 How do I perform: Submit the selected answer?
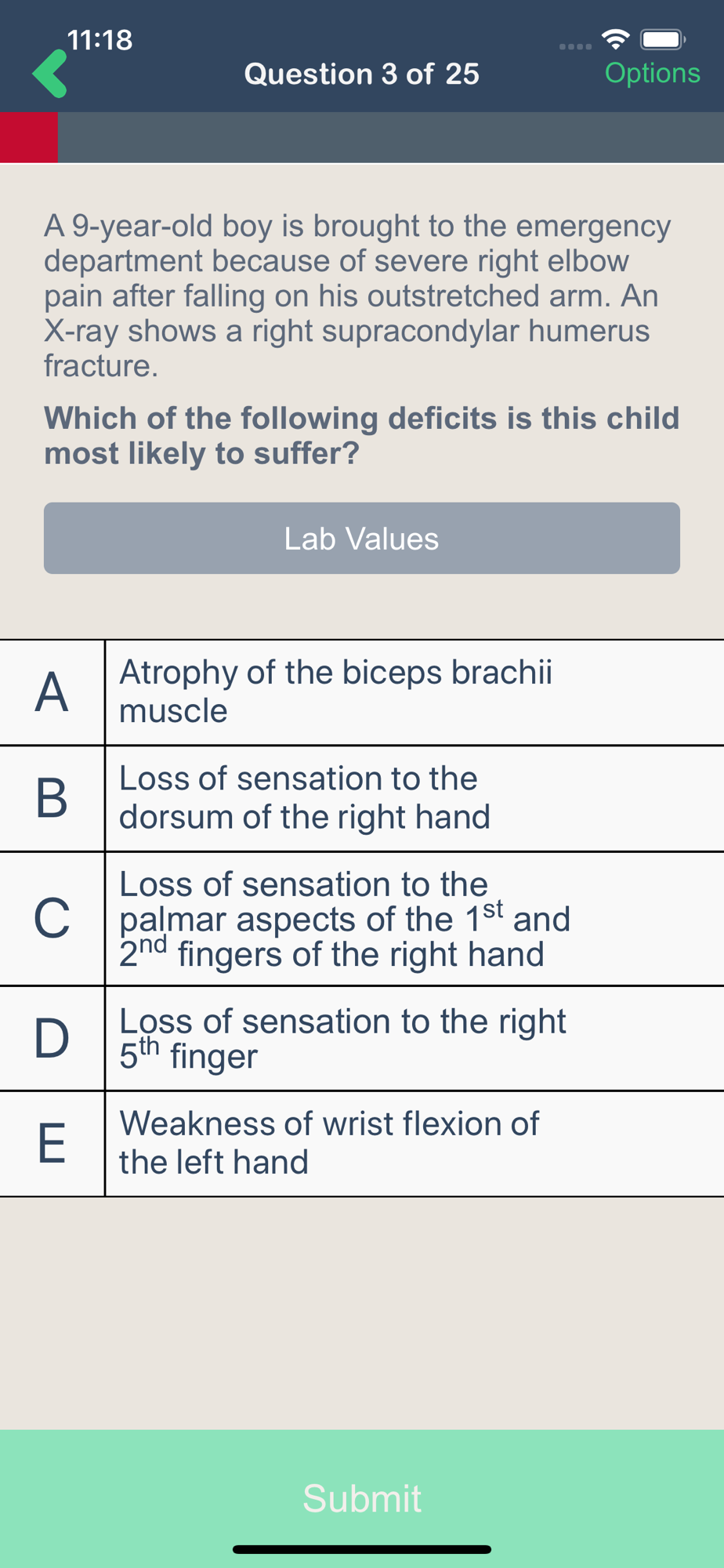[x=361, y=1498]
